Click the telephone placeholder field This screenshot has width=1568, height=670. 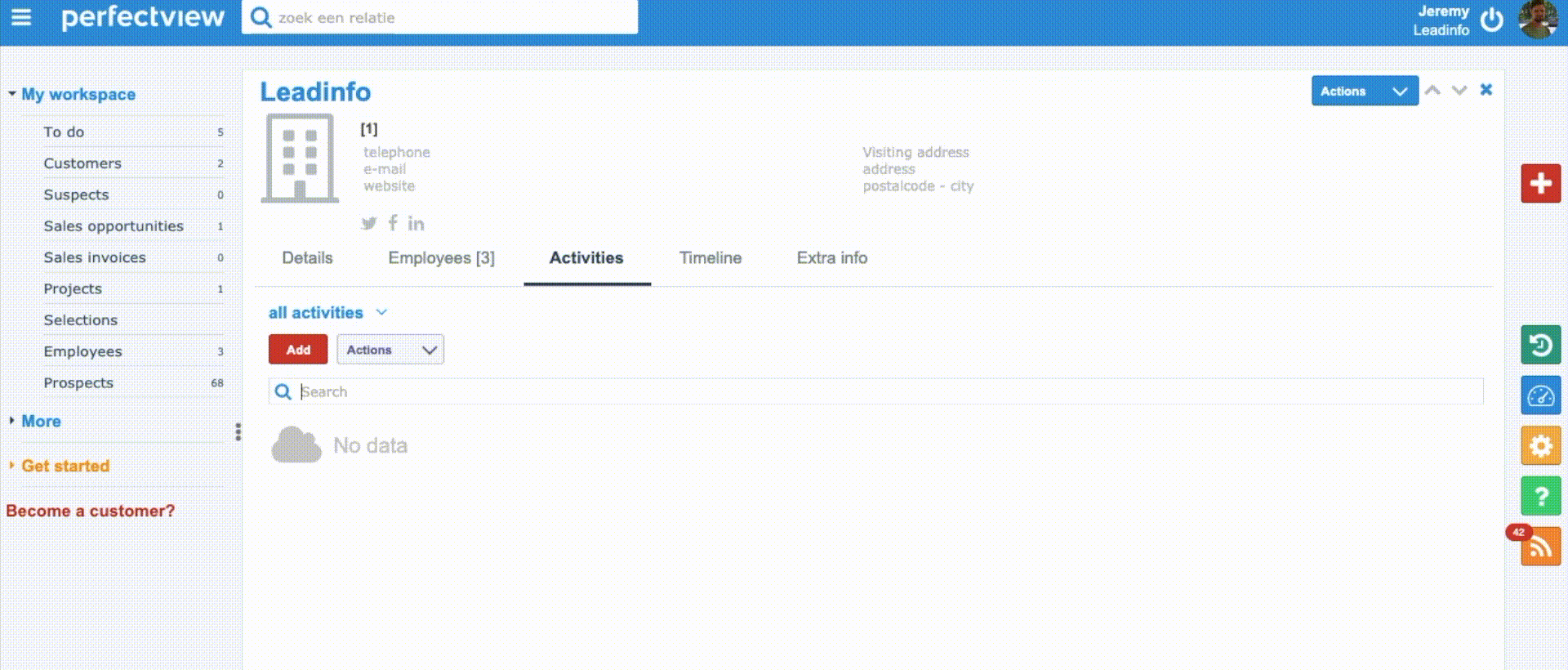pyautogui.click(x=397, y=152)
